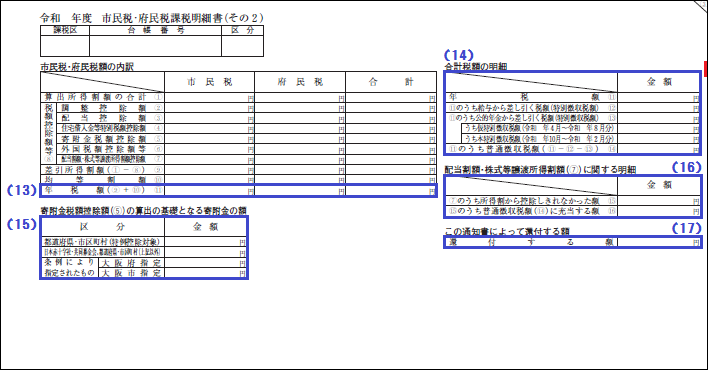Select the row label 差引所得割額(①-⑧)
Screen dimensions: 708x370
coord(102,170)
